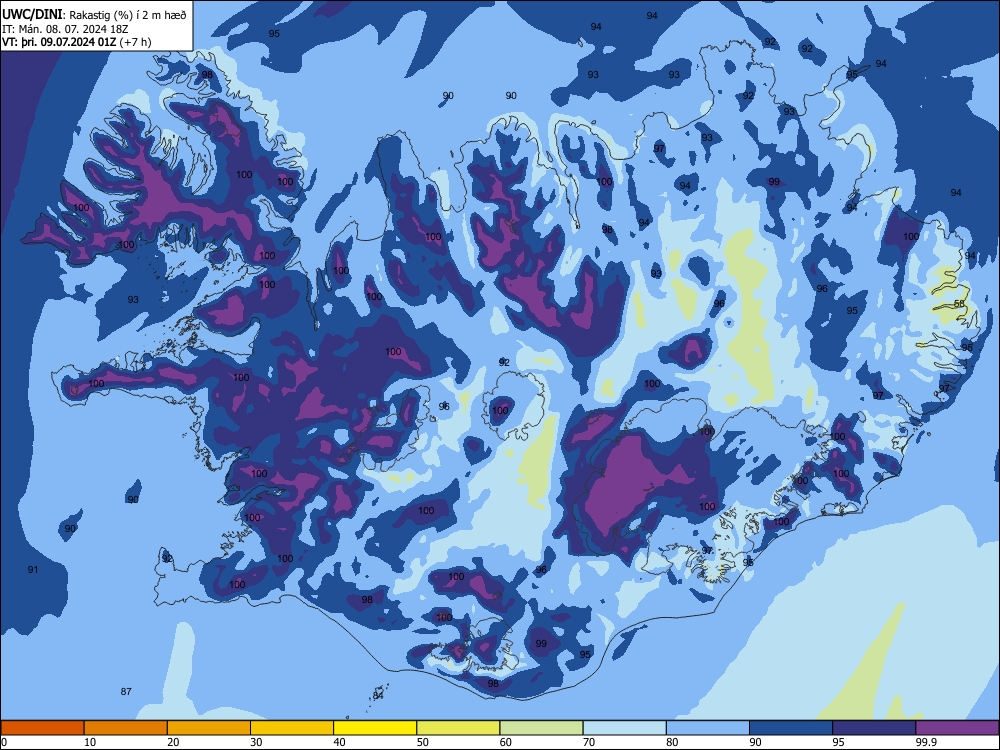
Task: Select the medium blue 90–95 legend swatch
Action: click(791, 728)
